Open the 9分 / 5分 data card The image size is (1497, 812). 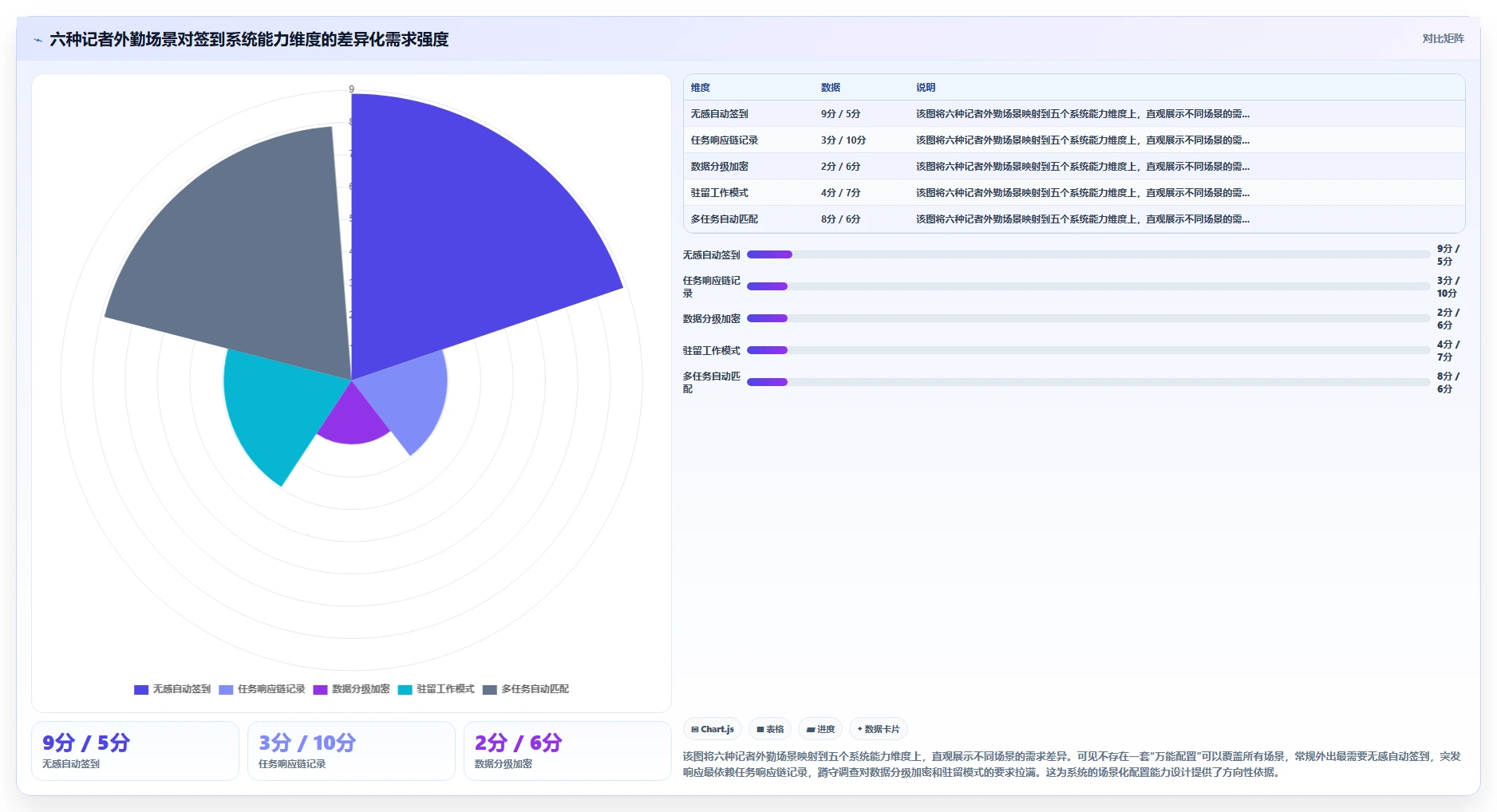click(135, 751)
